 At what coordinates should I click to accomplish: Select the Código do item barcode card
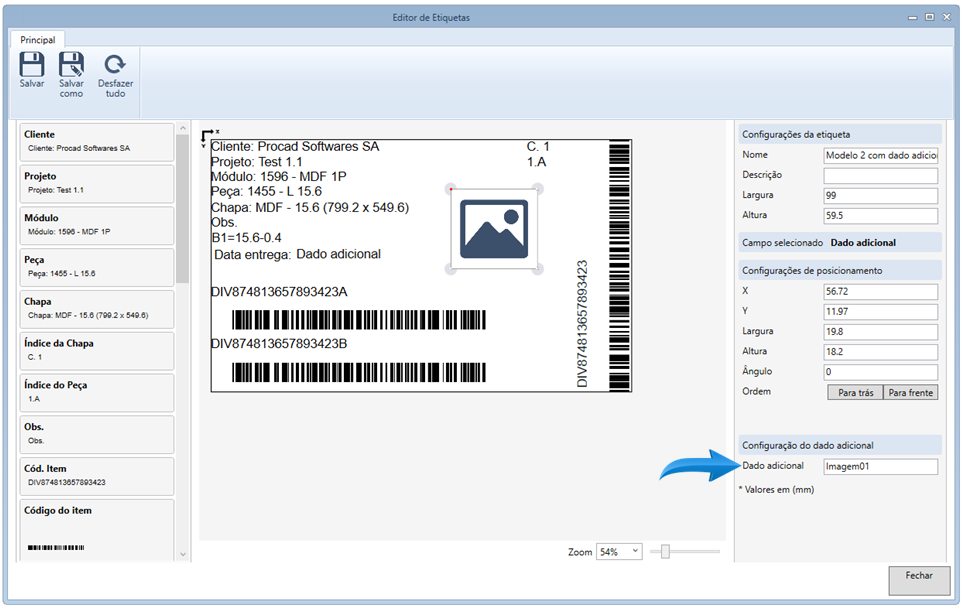(x=97, y=530)
